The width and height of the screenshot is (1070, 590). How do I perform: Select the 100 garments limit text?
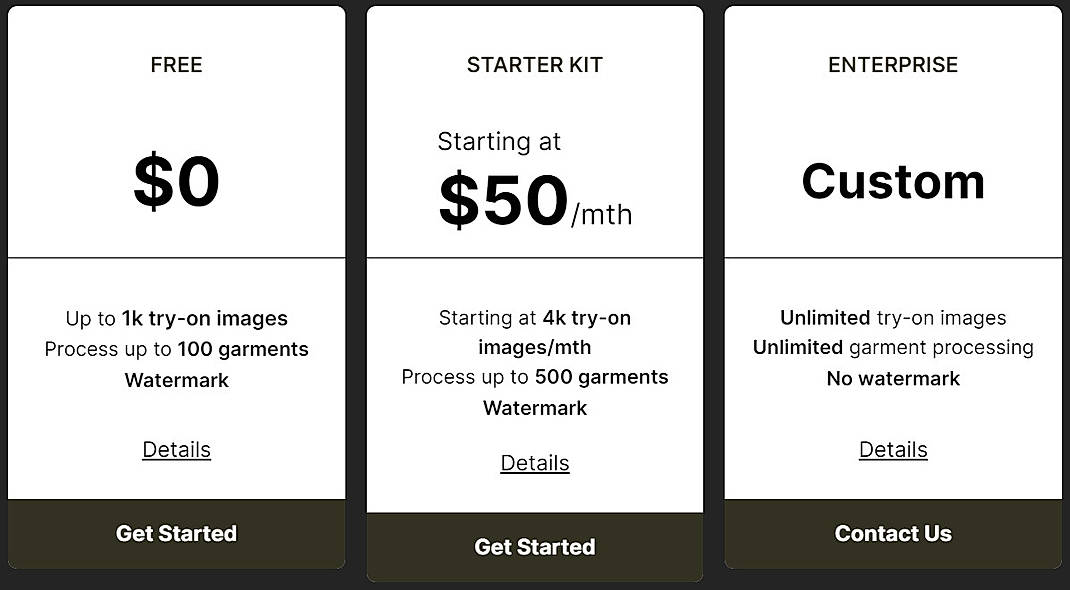[x=176, y=349]
